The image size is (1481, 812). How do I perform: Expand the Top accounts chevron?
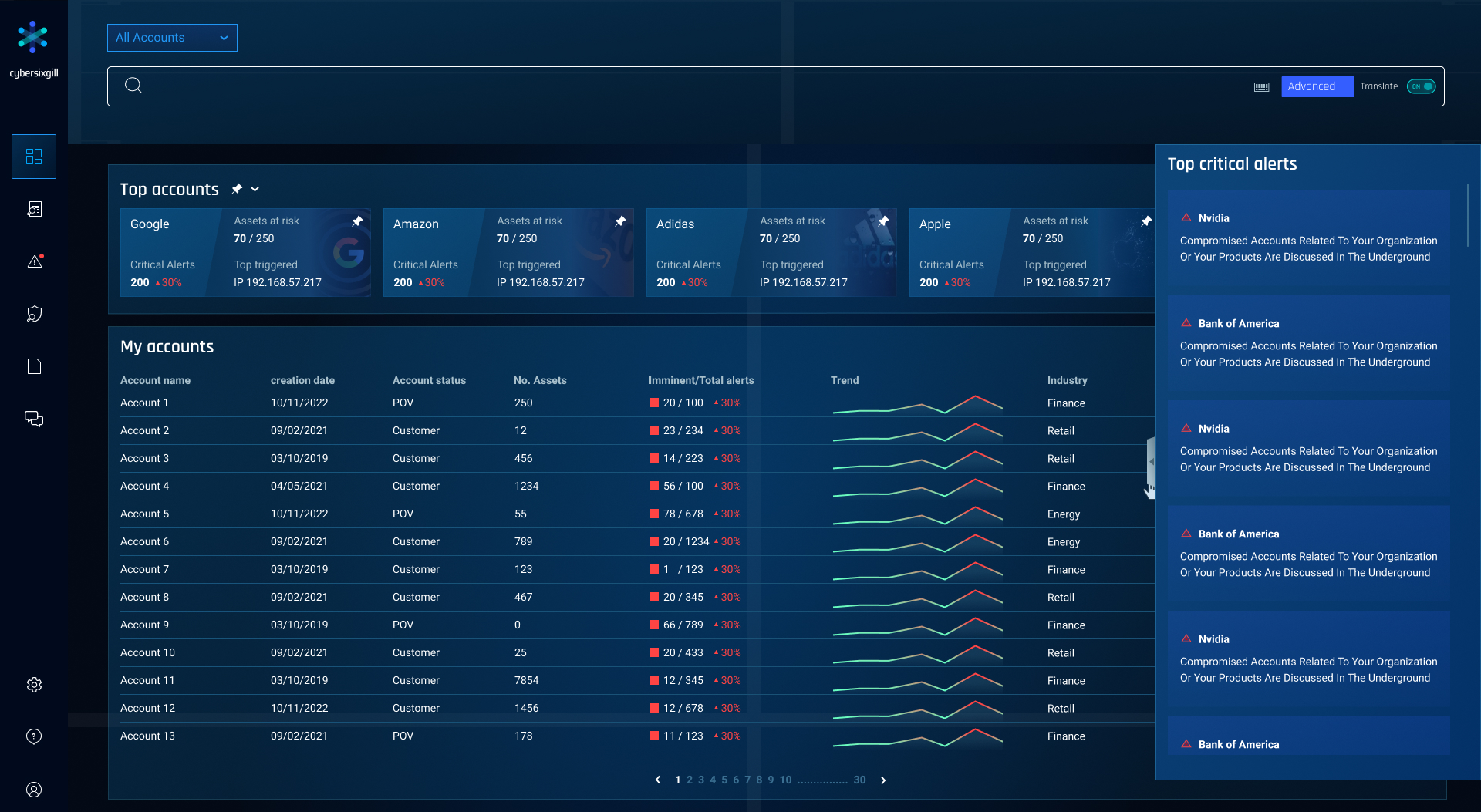point(255,190)
